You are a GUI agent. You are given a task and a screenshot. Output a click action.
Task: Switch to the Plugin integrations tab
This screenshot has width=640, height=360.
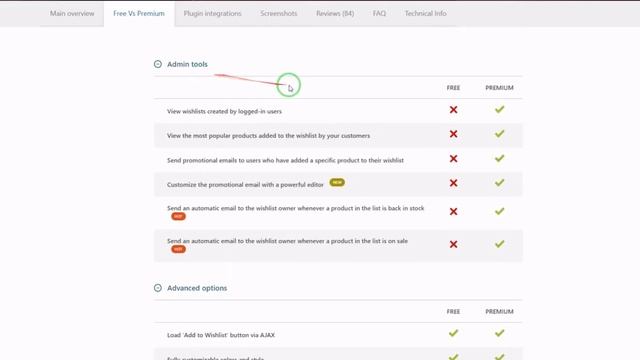[x=212, y=13]
